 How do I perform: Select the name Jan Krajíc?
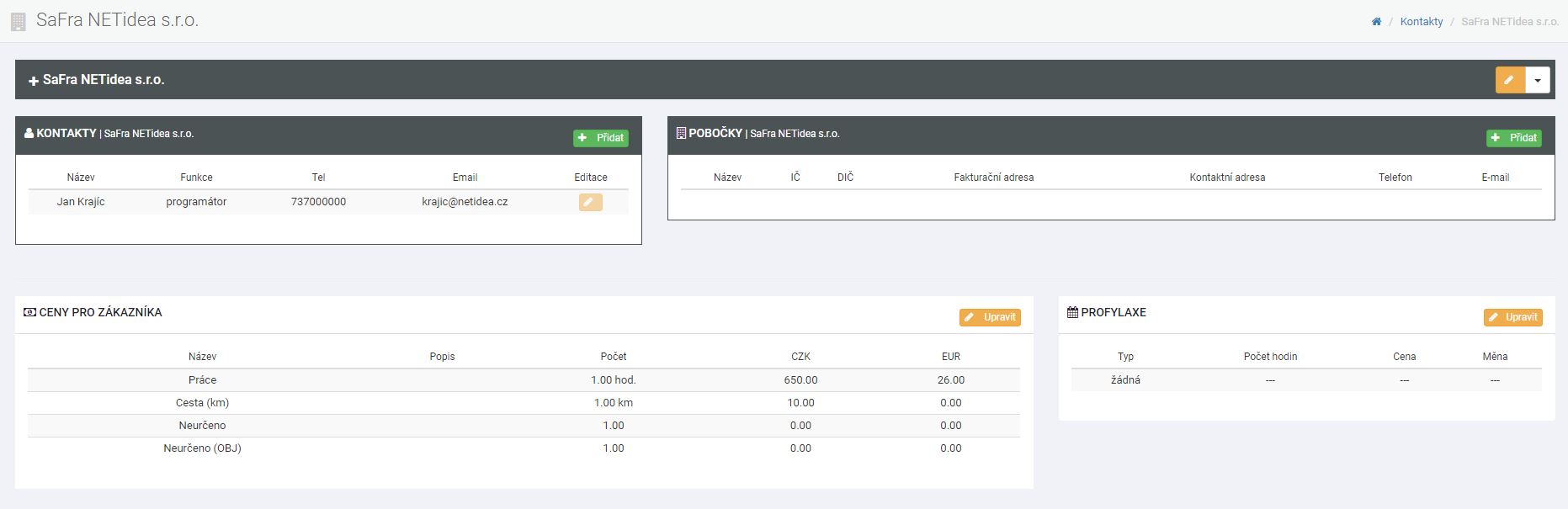81,202
